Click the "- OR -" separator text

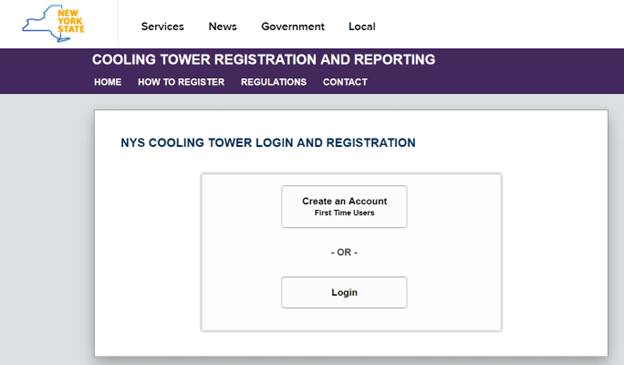(344, 252)
